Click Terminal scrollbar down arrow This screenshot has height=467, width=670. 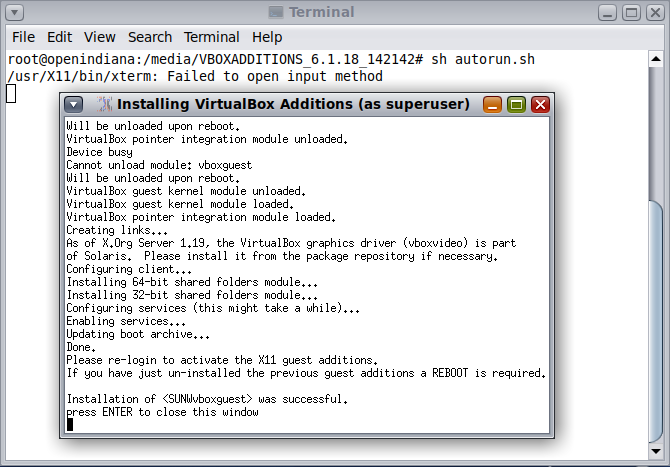click(656, 451)
